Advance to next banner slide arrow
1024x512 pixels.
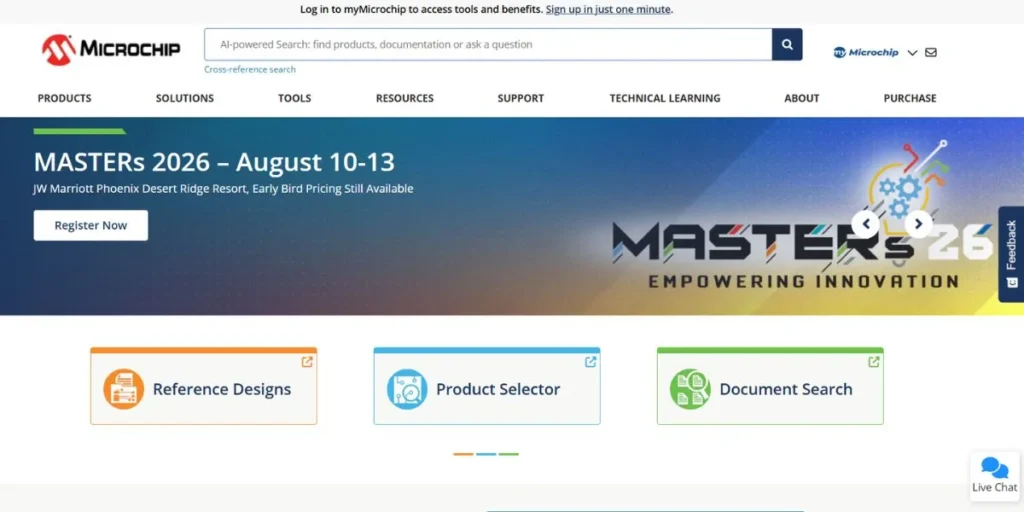918,224
